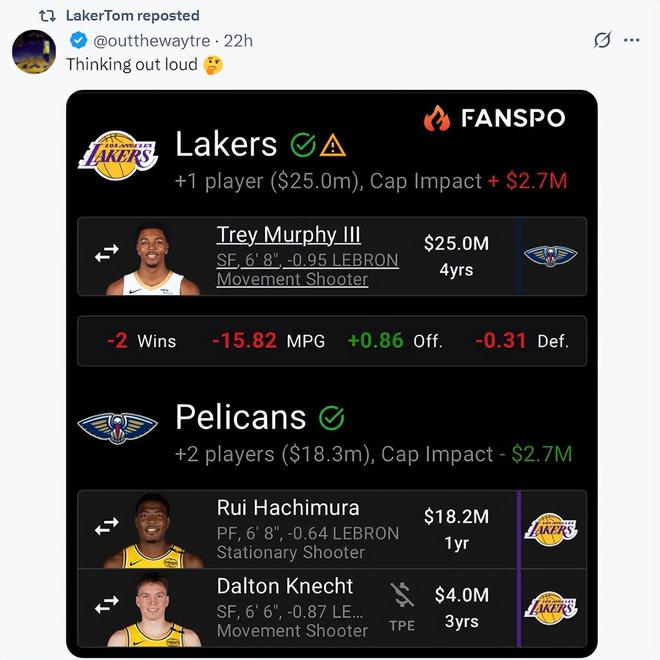
Task: Click the repost arrows icon beside LakerTom
Action: (46, 16)
